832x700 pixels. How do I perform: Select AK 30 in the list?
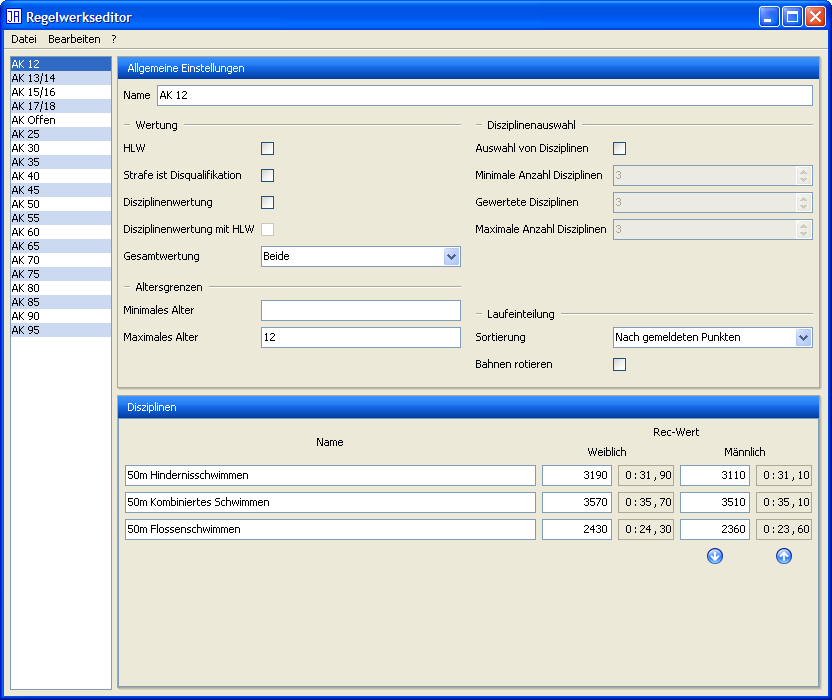(61, 148)
